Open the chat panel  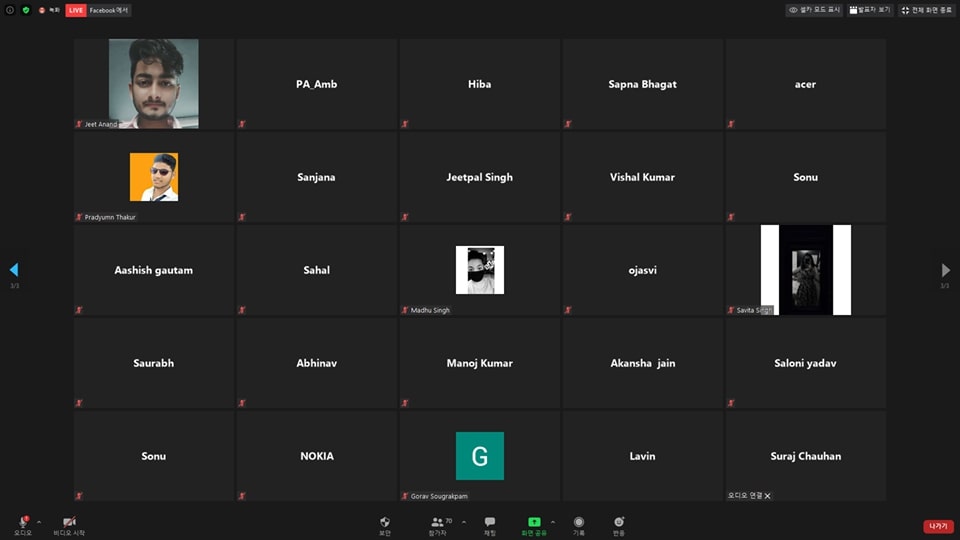coord(490,522)
